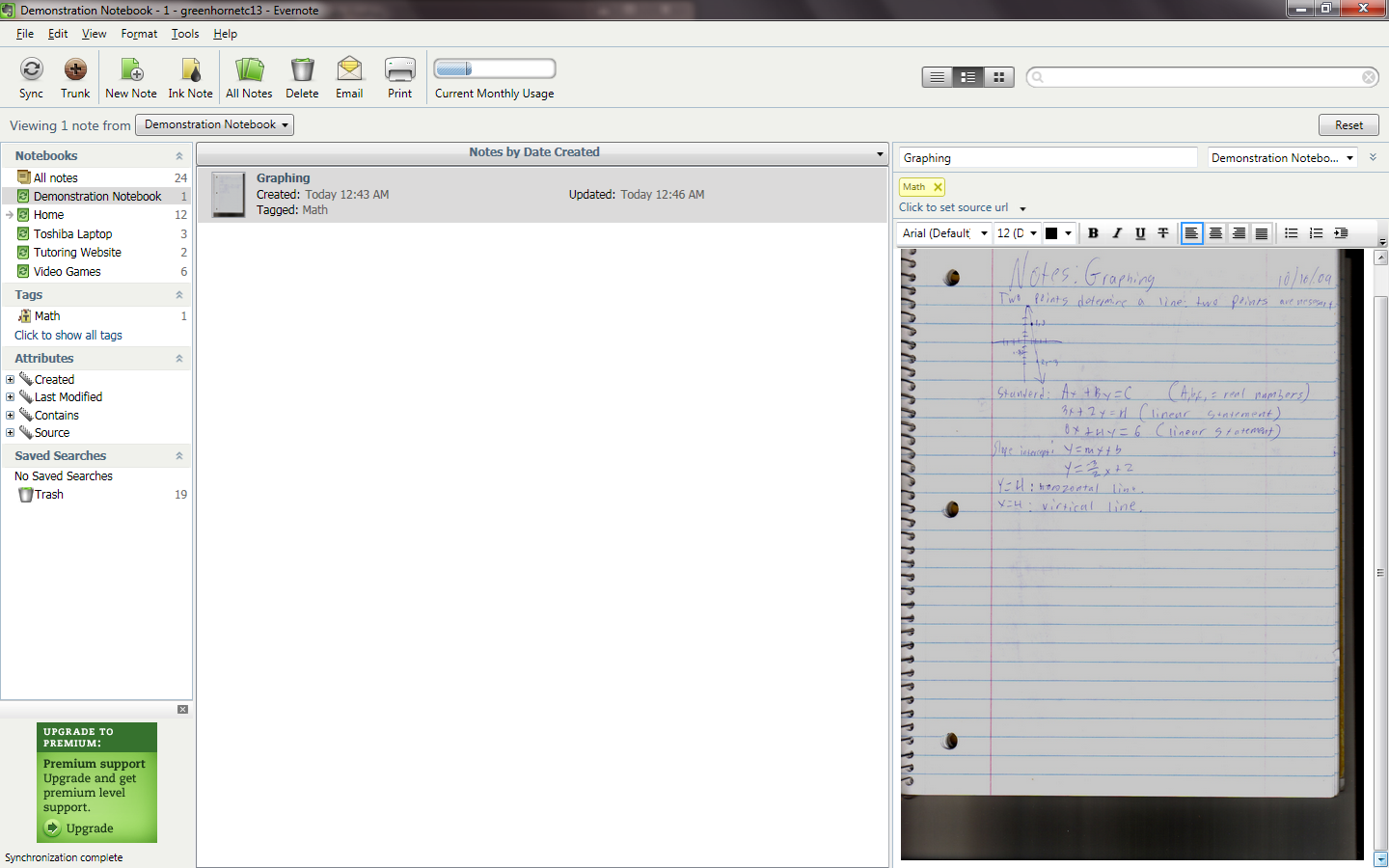The height and width of the screenshot is (868, 1389).
Task: Edit the Graphing note title field
Action: pos(1048,158)
